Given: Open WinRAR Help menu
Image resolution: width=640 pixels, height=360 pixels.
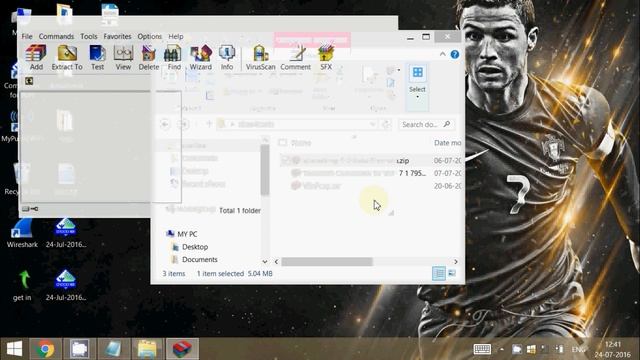Looking at the screenshot, I should pyautogui.click(x=176, y=36).
